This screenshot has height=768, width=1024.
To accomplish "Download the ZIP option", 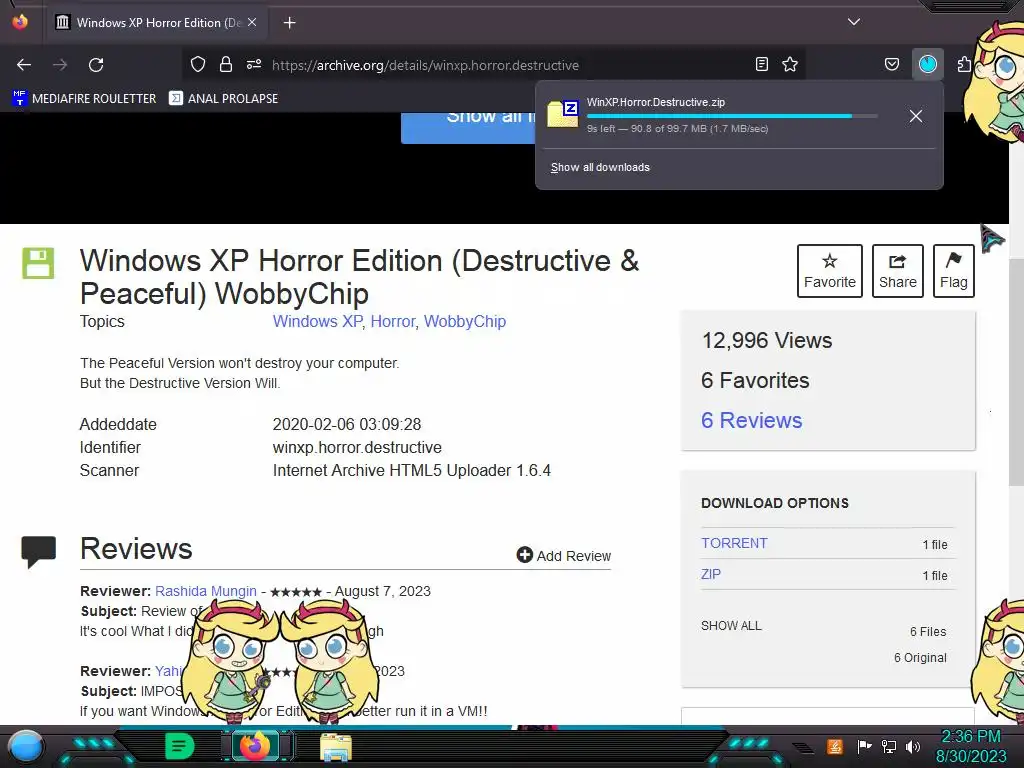I will 711,574.
